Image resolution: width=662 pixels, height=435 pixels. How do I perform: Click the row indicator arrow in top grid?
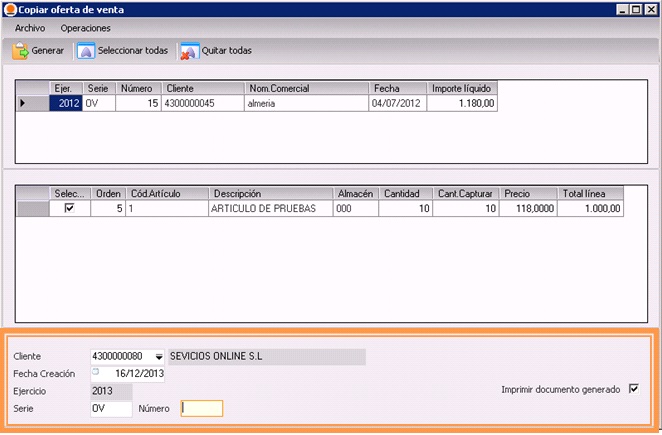(24, 103)
